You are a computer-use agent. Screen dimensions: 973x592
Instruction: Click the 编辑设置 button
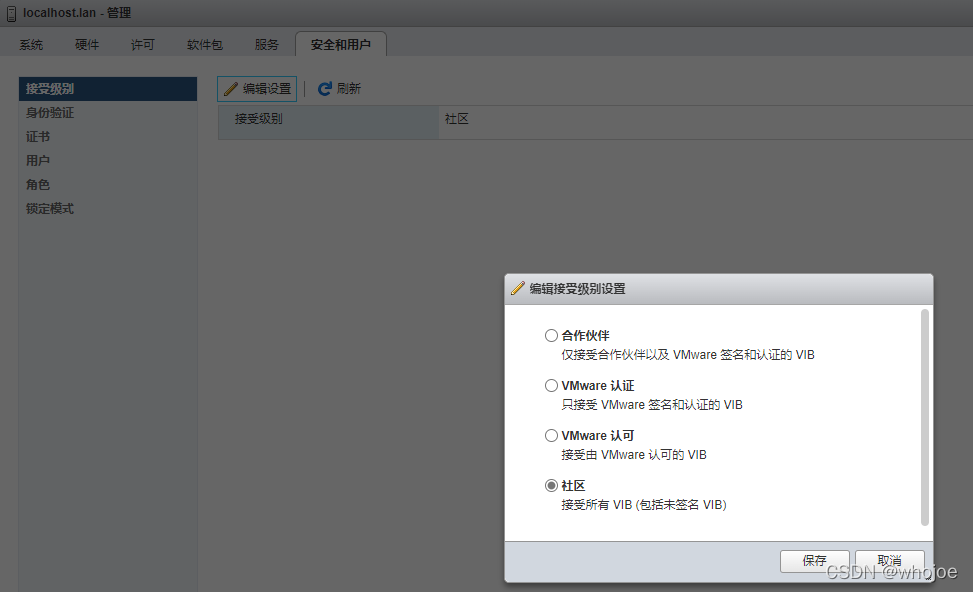257,89
